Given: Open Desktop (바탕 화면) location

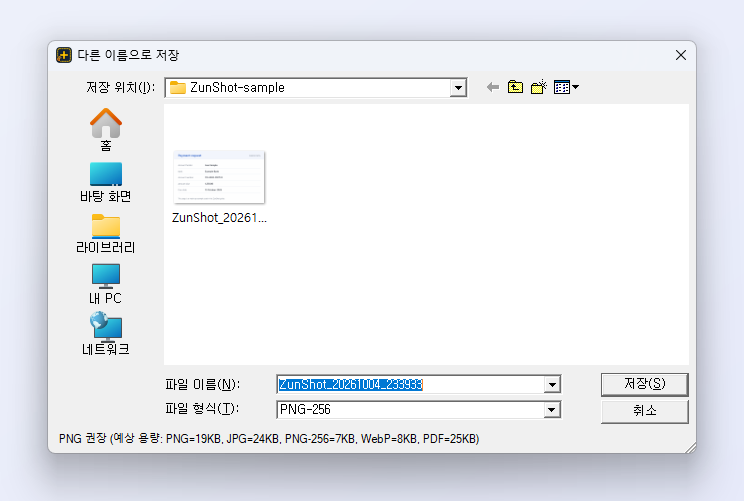Looking at the screenshot, I should coord(106,182).
